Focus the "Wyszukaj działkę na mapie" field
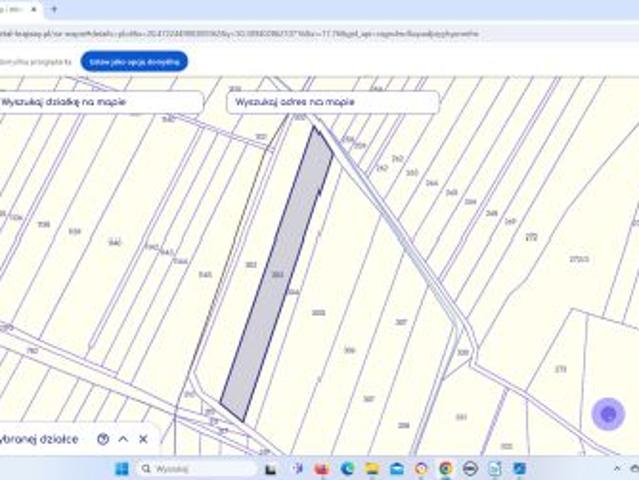Viewport: 639px width, 480px height. pyautogui.click(x=100, y=103)
